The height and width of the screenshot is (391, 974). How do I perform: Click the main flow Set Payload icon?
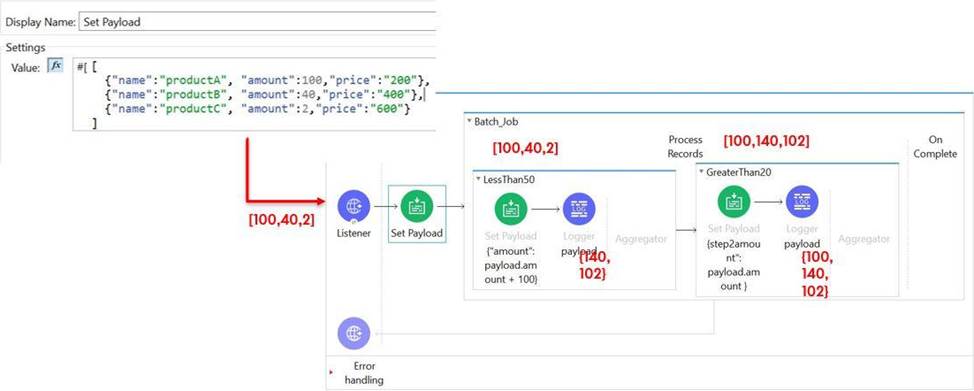tap(417, 207)
